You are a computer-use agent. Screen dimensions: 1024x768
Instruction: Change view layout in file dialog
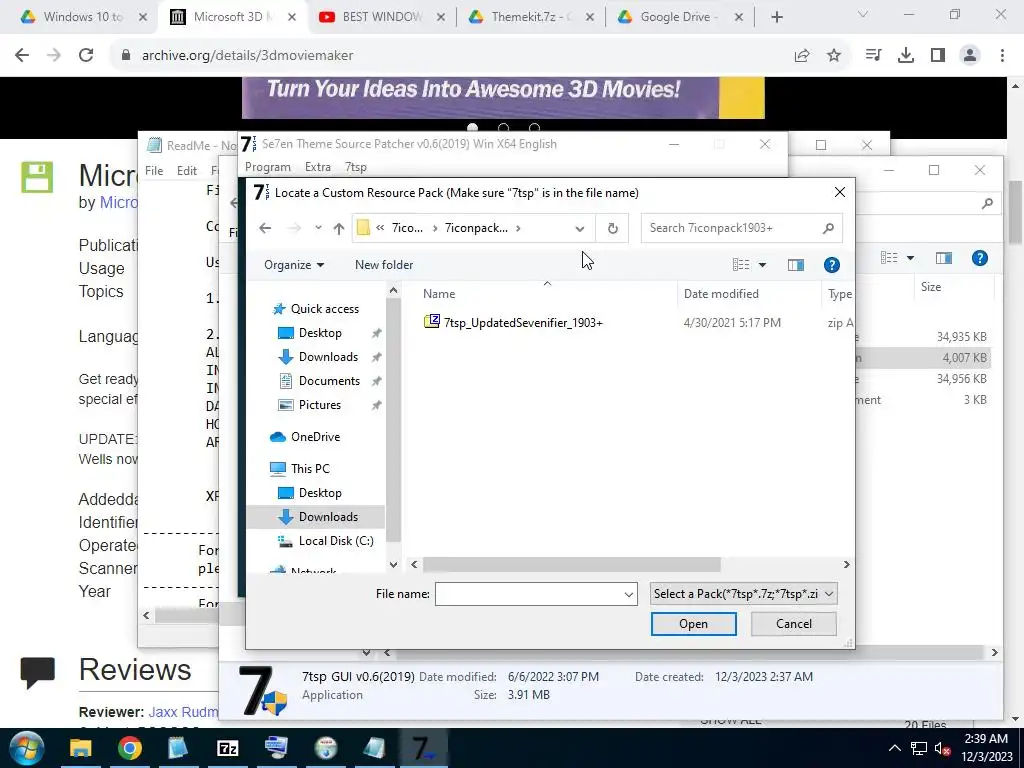pyautogui.click(x=741, y=264)
